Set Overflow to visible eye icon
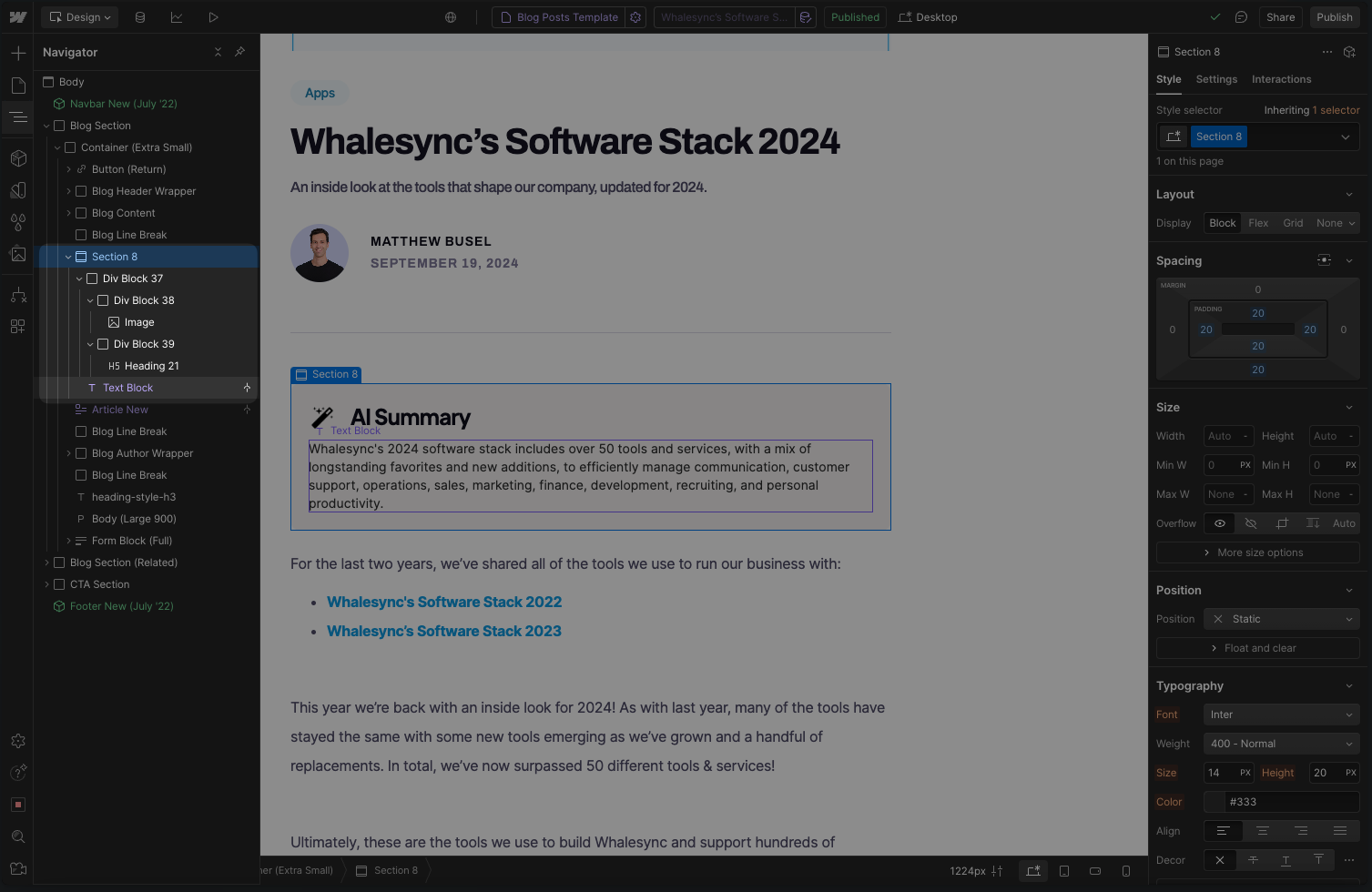 point(1220,523)
